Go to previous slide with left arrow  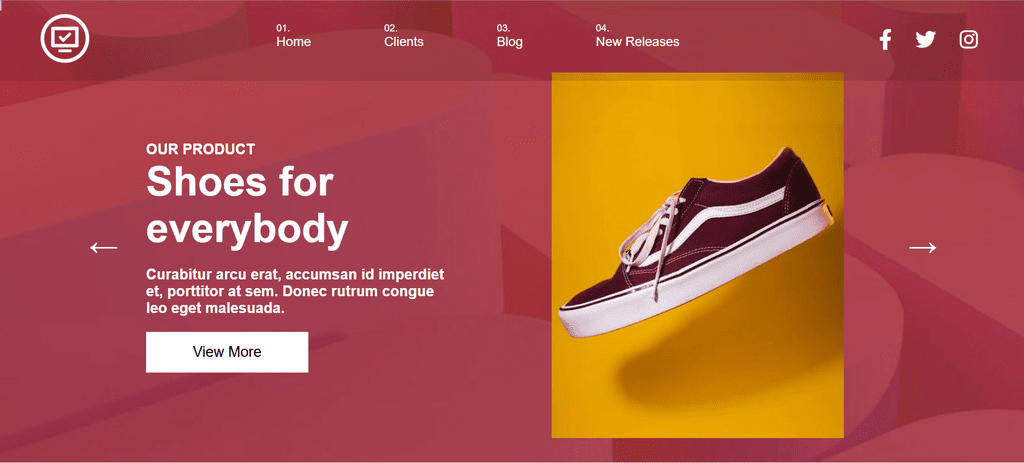click(103, 247)
